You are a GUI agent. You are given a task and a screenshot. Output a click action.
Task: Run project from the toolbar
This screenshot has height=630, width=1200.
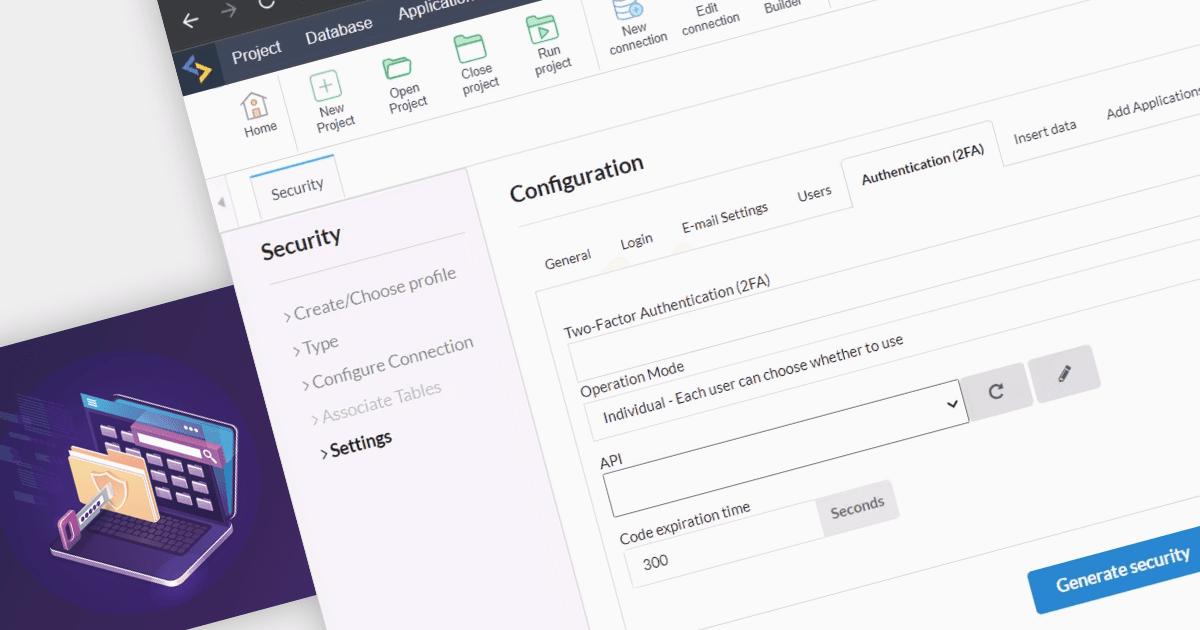tap(547, 44)
